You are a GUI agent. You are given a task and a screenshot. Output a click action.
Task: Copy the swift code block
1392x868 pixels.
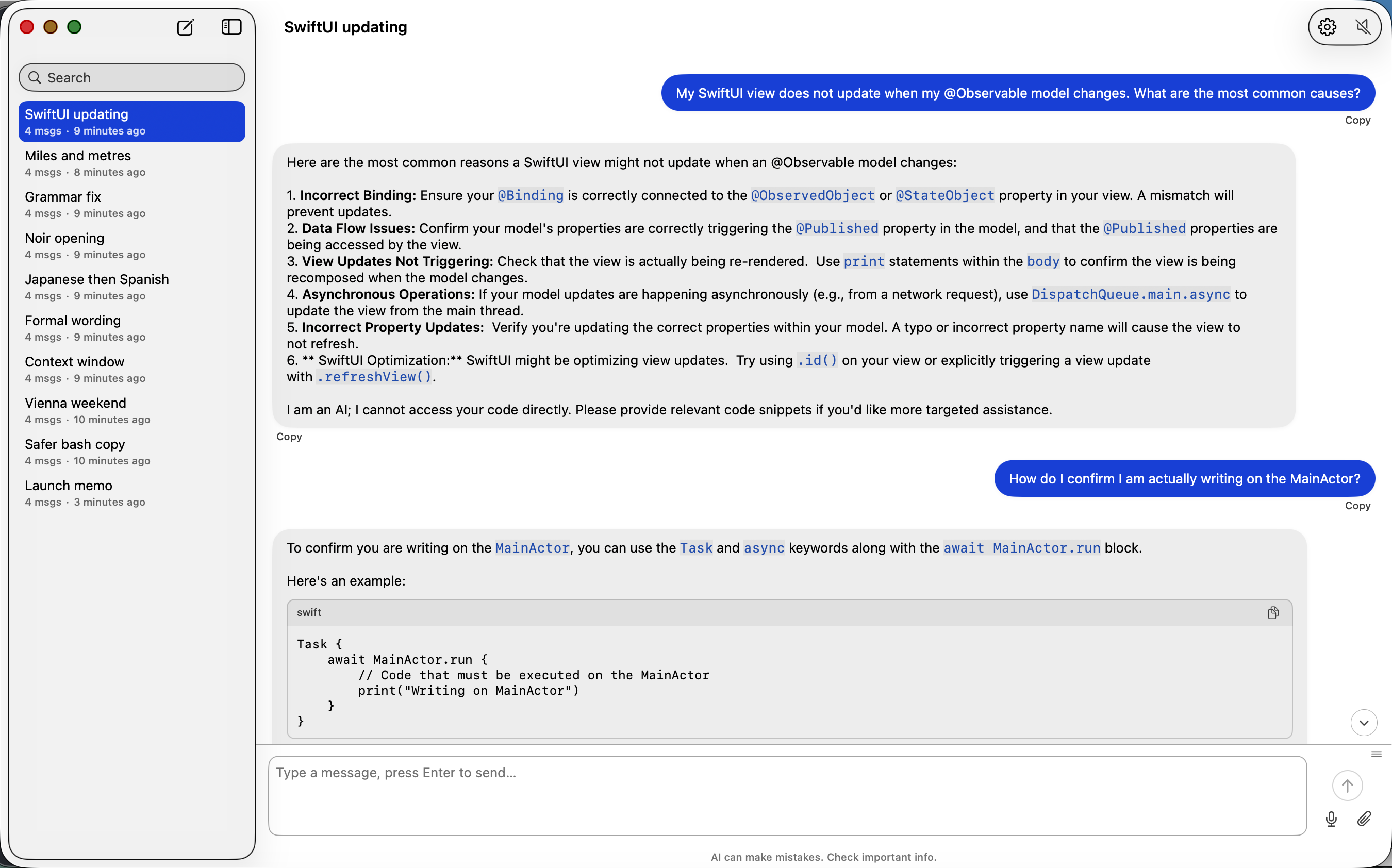click(x=1272, y=612)
